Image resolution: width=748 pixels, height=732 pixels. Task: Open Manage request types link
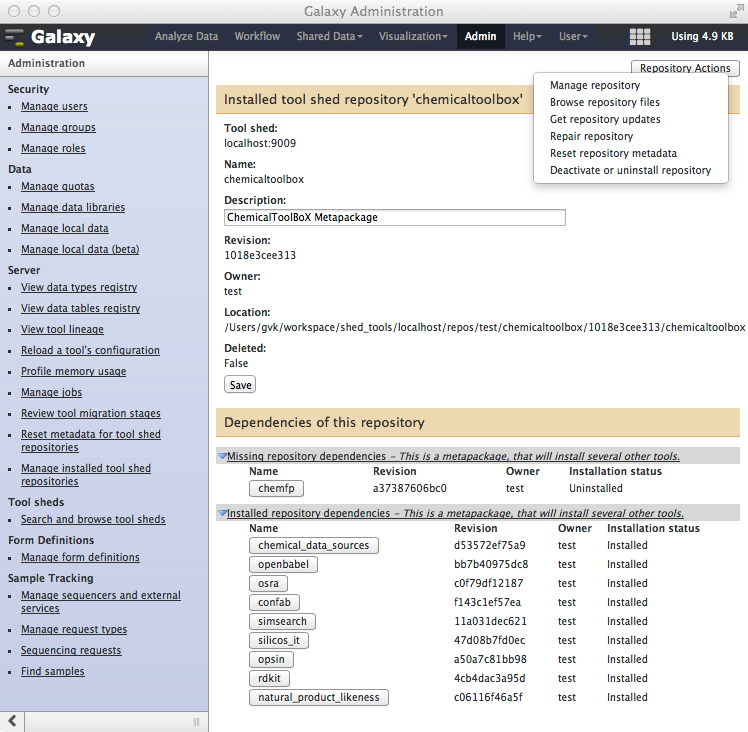[x=74, y=629]
